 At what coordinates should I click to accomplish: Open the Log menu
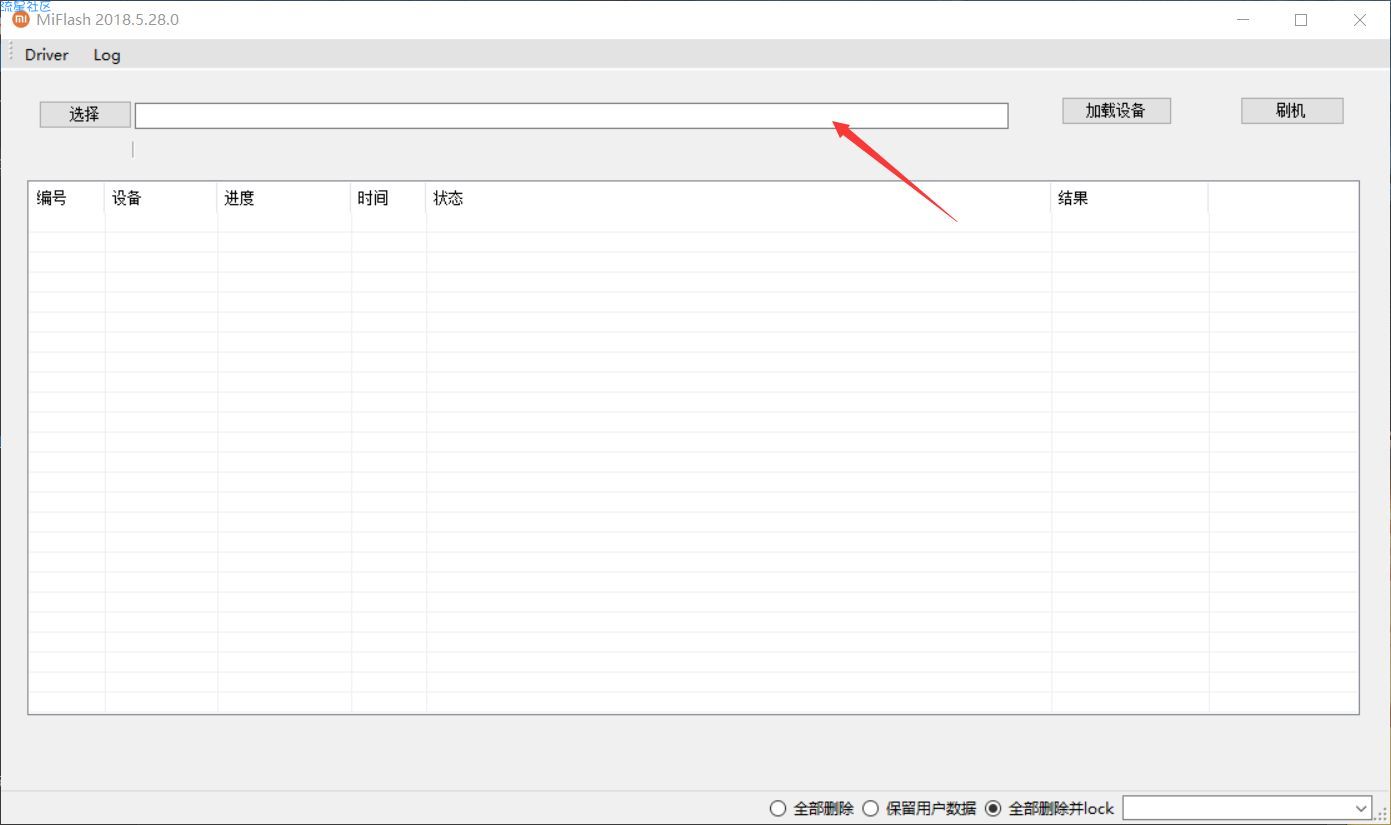point(107,55)
